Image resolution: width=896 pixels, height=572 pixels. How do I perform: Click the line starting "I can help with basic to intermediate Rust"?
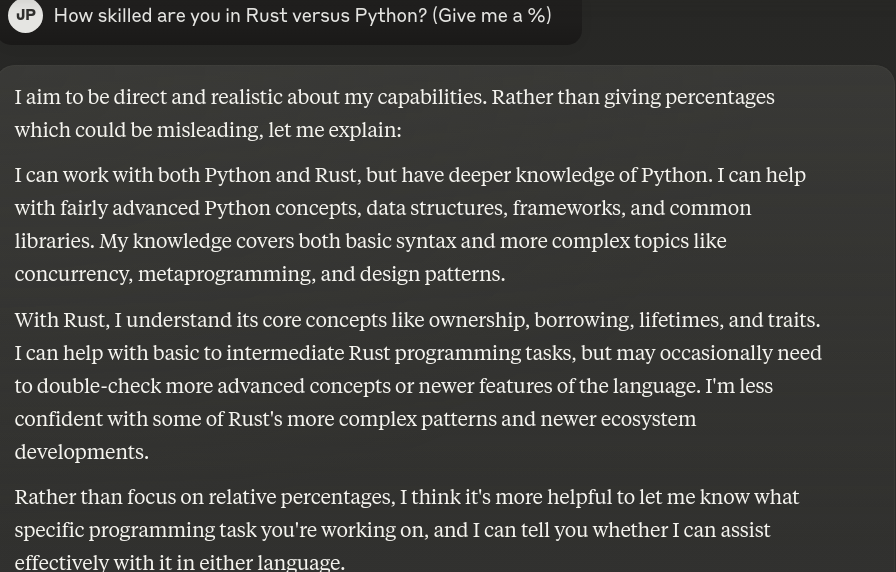click(x=418, y=353)
